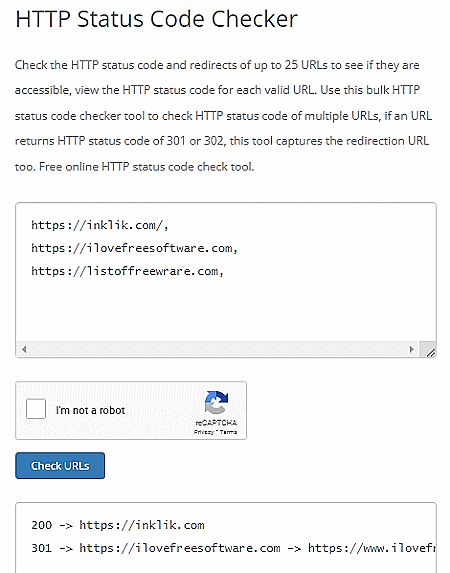
Task: Click the horizontal scrollbar track of URL box
Action: click(x=218, y=349)
